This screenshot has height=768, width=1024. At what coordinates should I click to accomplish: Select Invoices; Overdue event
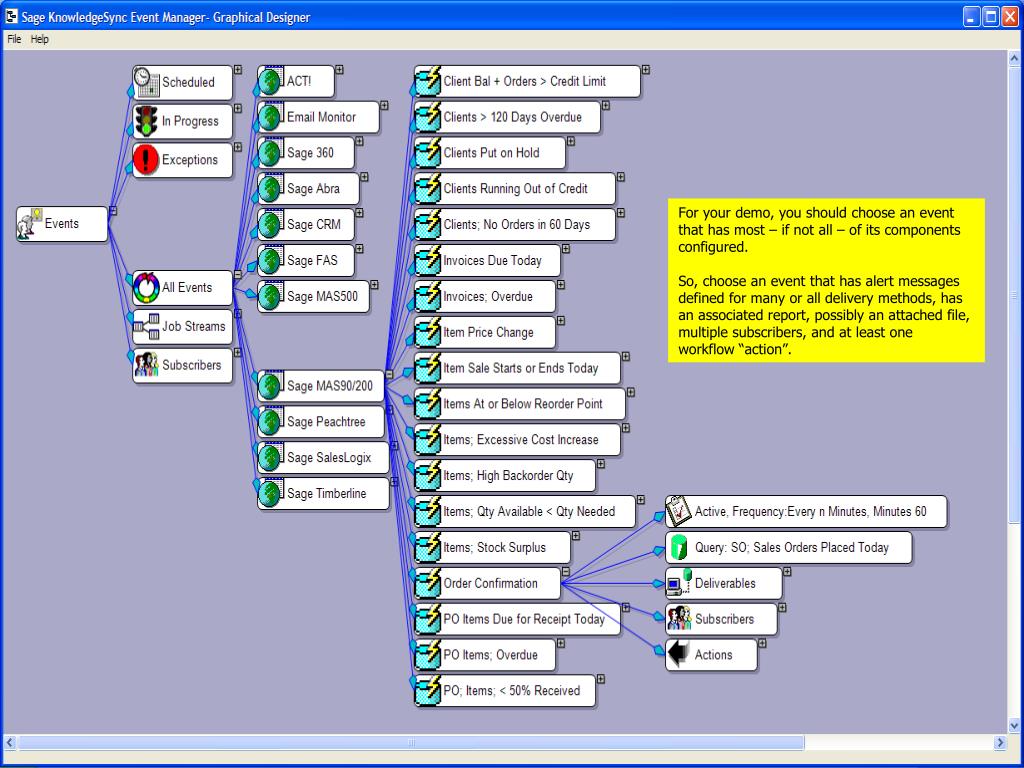pyautogui.click(x=485, y=296)
